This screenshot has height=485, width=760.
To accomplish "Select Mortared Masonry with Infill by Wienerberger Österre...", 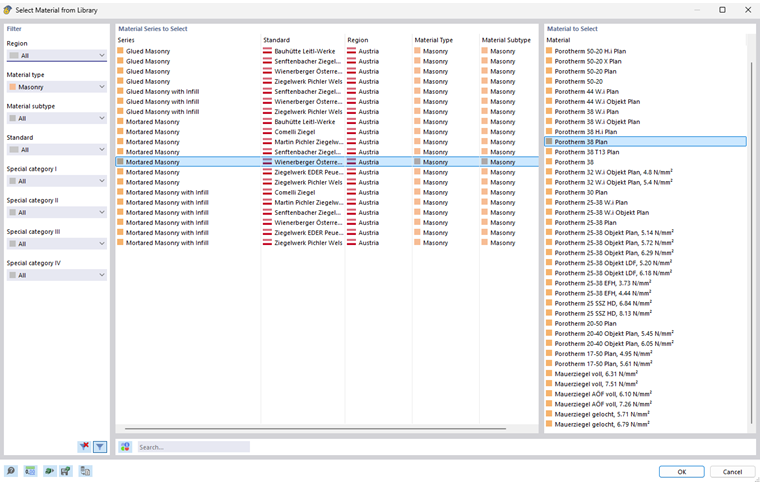I will click(327, 222).
